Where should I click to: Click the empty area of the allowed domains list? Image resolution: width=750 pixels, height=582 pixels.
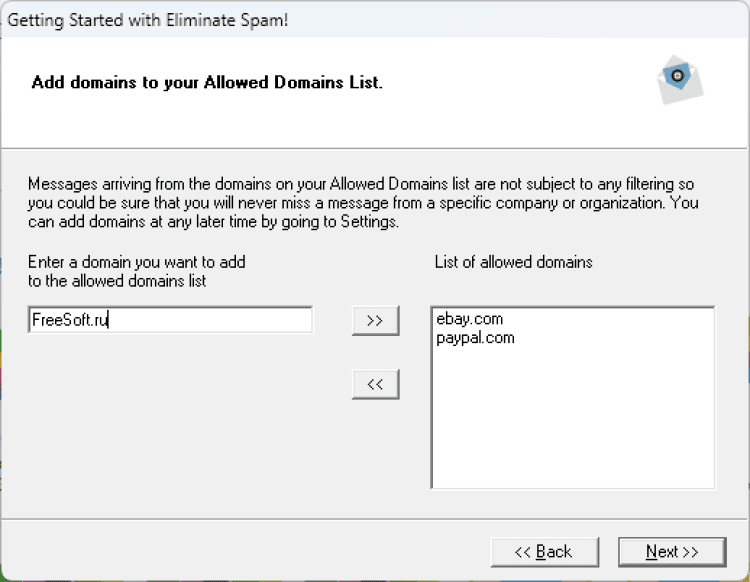(x=572, y=420)
